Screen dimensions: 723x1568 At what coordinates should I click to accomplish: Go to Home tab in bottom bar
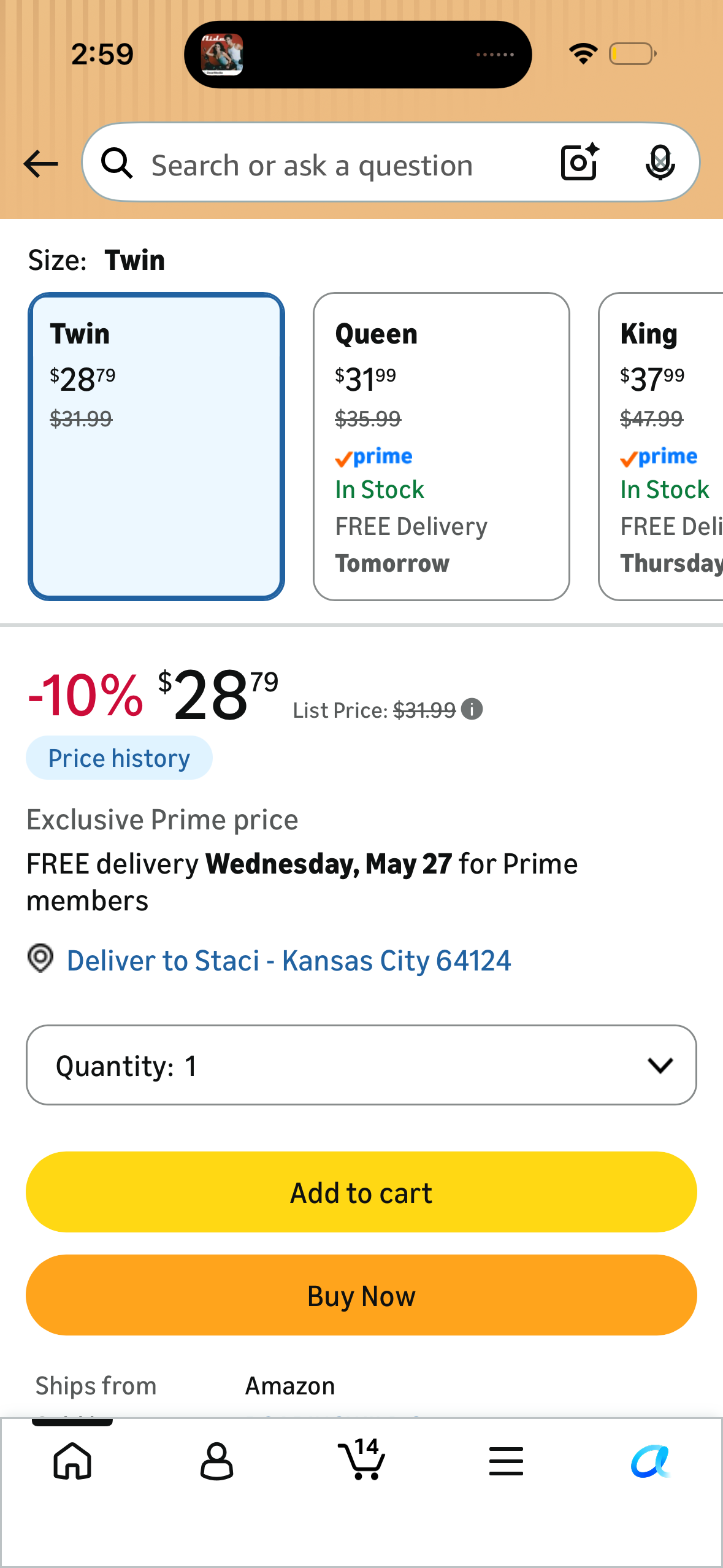pyautogui.click(x=72, y=1461)
